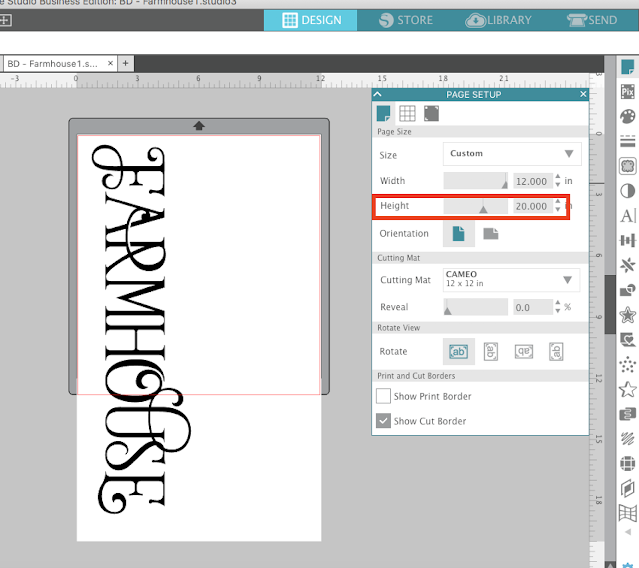The image size is (639, 568).
Task: Open the Warp grid panel icon
Action: coord(628,513)
